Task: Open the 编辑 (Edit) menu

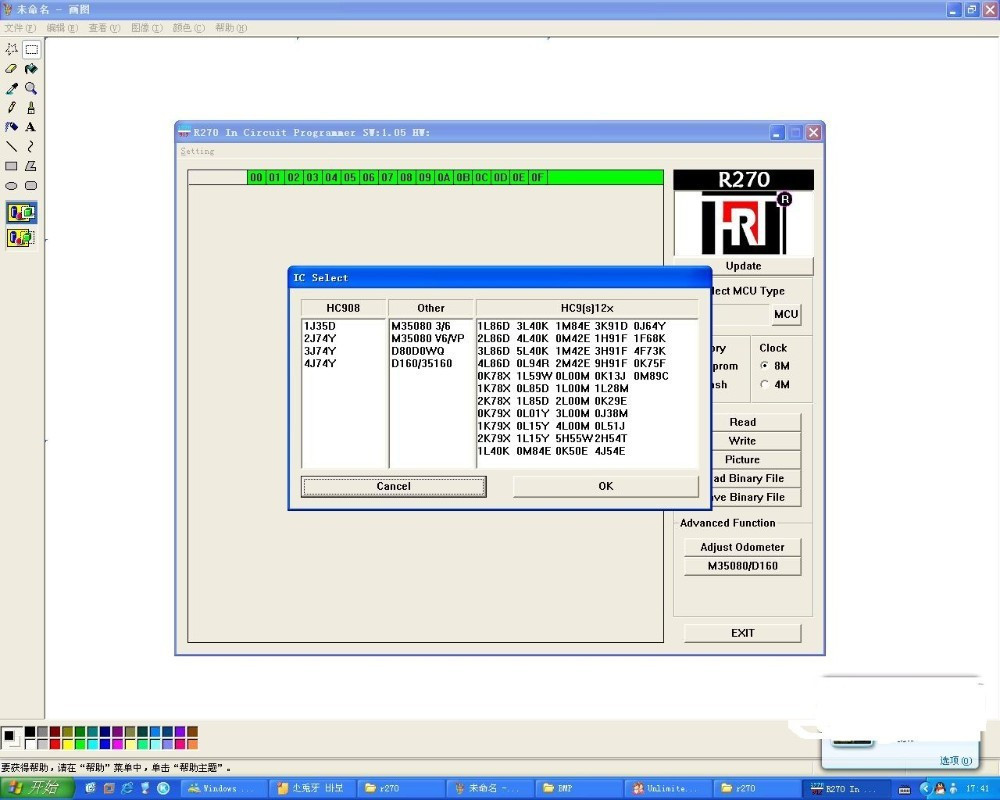Action: 62,27
